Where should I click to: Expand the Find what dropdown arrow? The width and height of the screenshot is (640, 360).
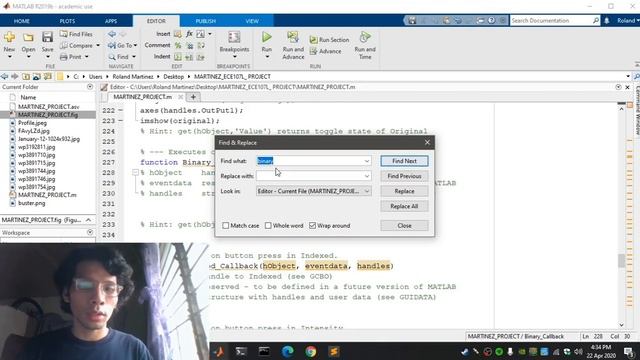tap(367, 161)
